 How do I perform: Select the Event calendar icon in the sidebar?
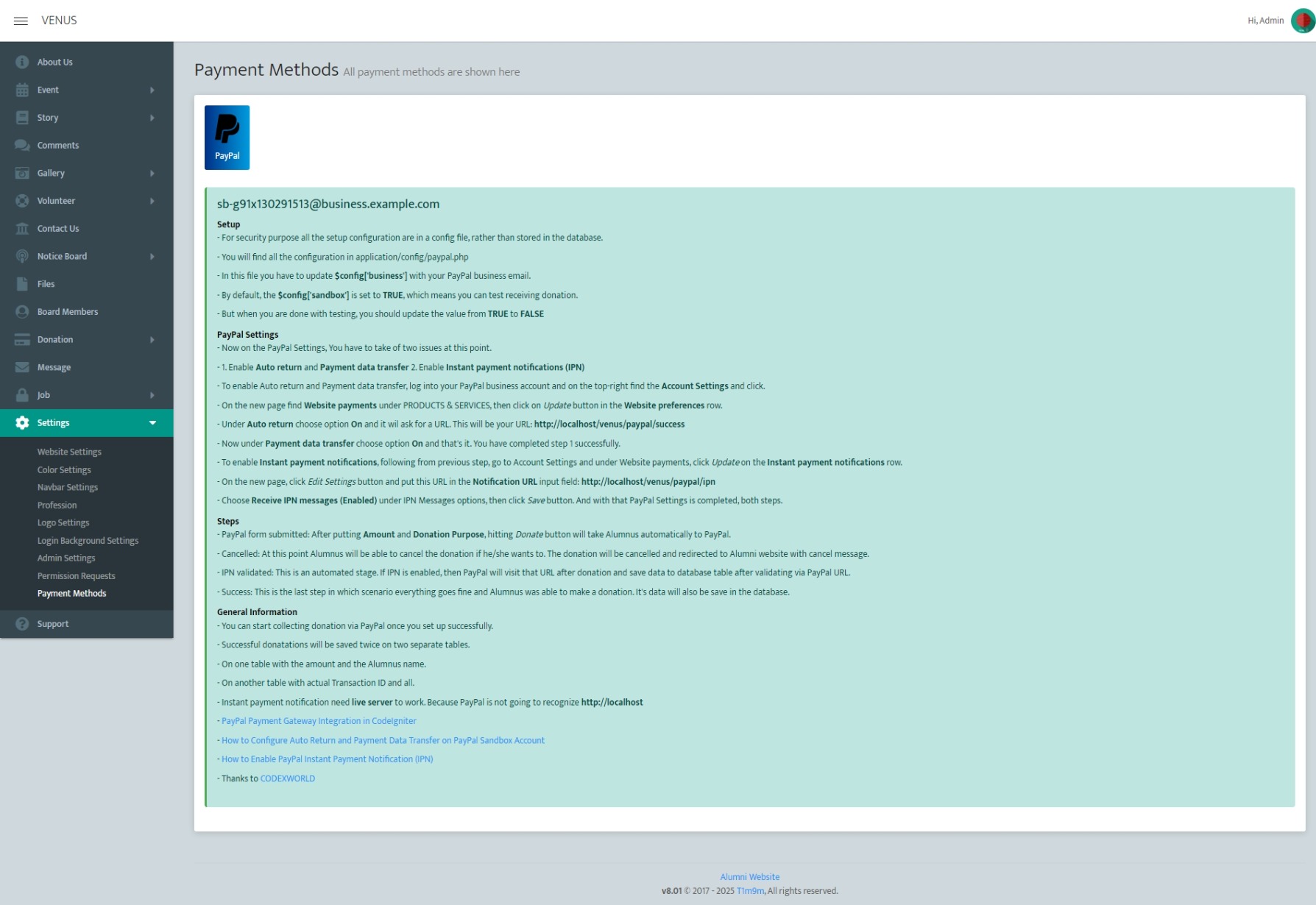pyautogui.click(x=21, y=89)
